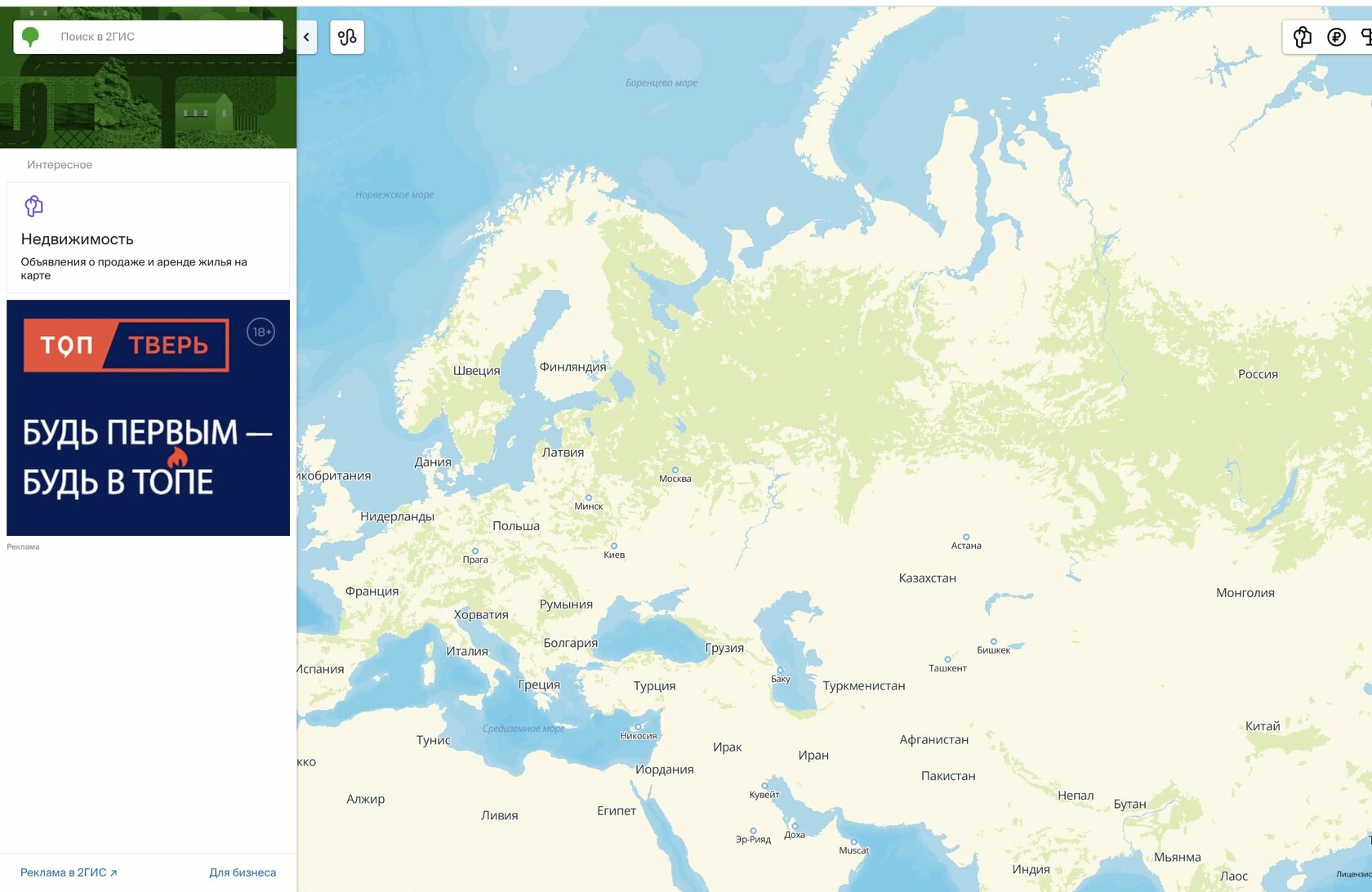The height and width of the screenshot is (892, 1372).
Task: Click the Швеция country label
Action: [476, 371]
